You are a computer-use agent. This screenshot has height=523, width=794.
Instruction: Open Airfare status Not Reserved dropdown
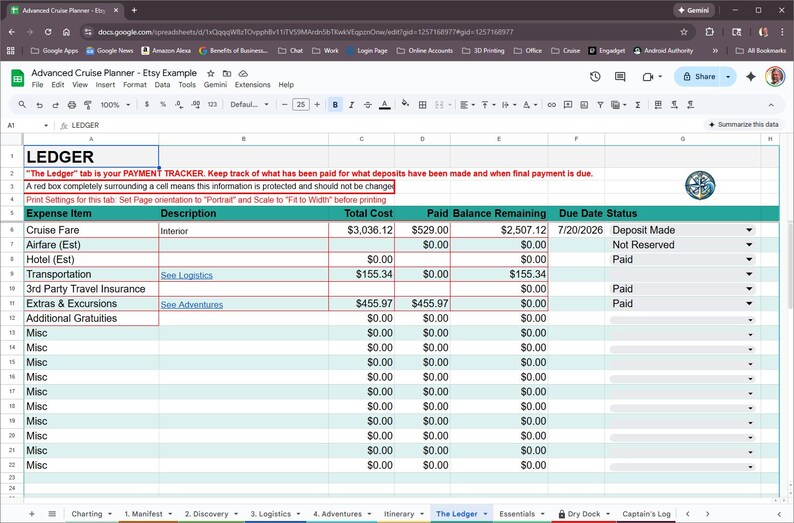749,245
